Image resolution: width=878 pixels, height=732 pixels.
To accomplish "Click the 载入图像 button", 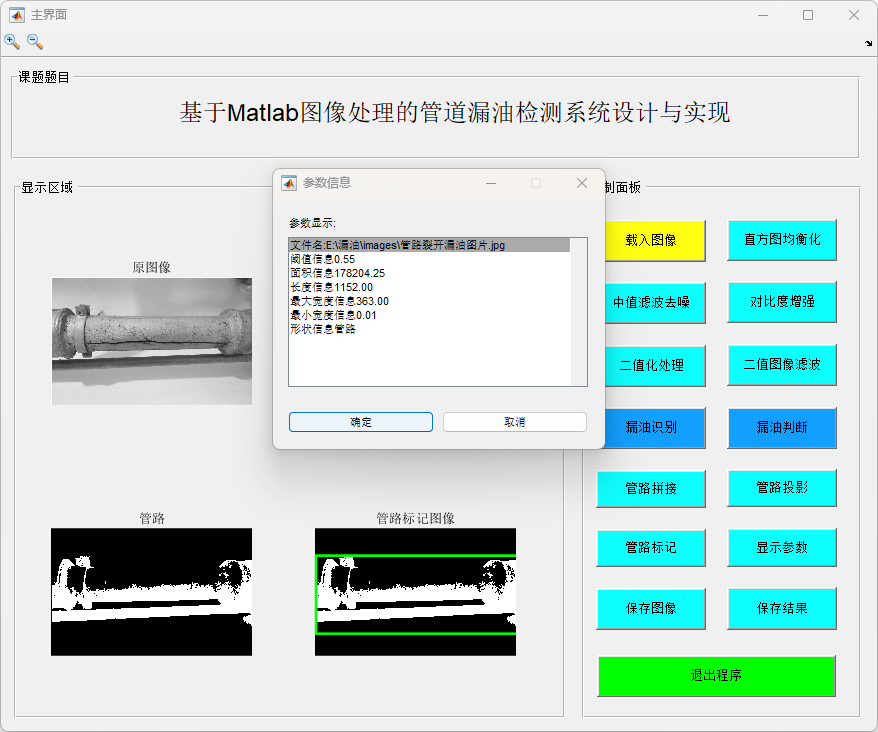I will 651,240.
